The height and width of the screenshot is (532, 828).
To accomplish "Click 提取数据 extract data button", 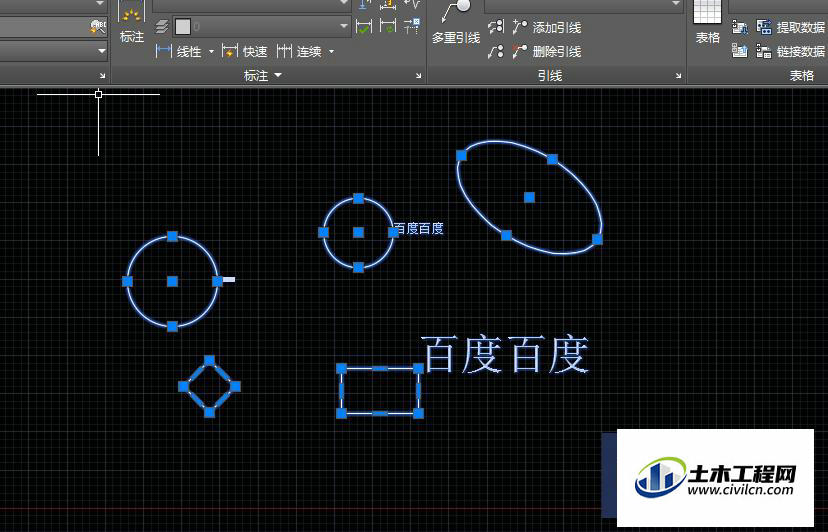I will click(x=790, y=27).
